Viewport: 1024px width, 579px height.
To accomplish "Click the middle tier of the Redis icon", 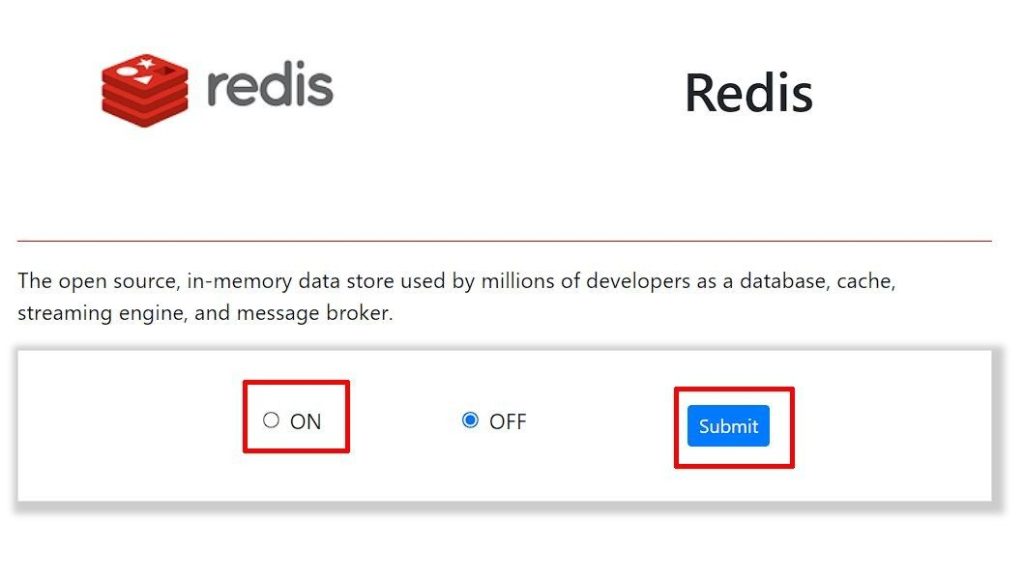I will (140, 93).
